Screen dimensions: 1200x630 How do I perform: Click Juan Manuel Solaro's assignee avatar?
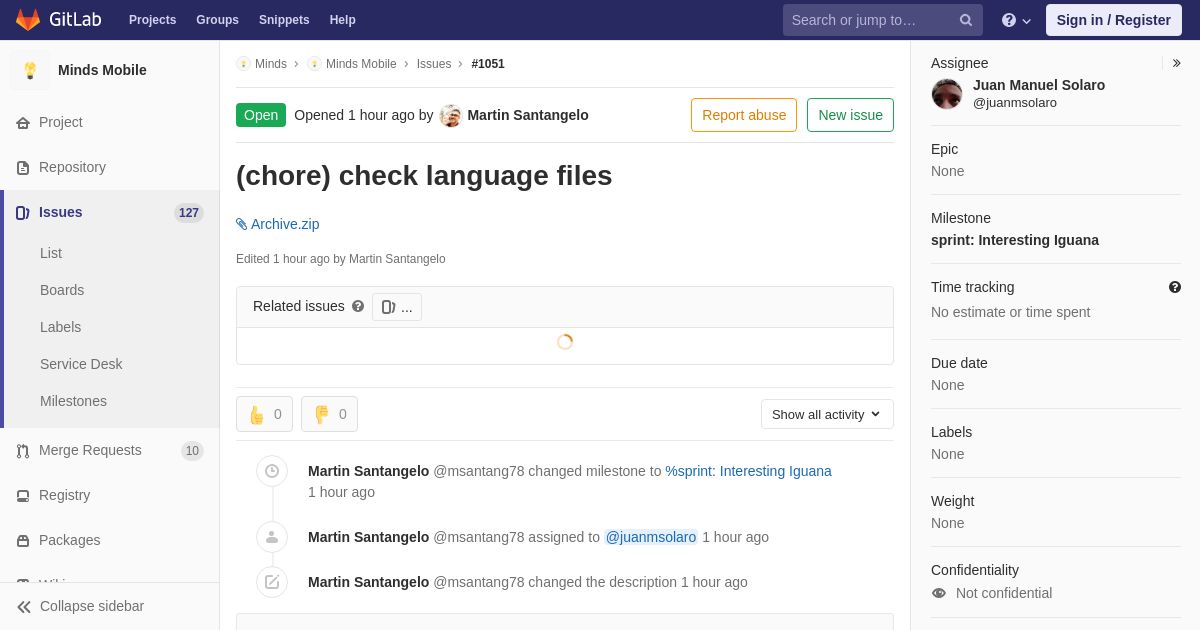(x=947, y=94)
